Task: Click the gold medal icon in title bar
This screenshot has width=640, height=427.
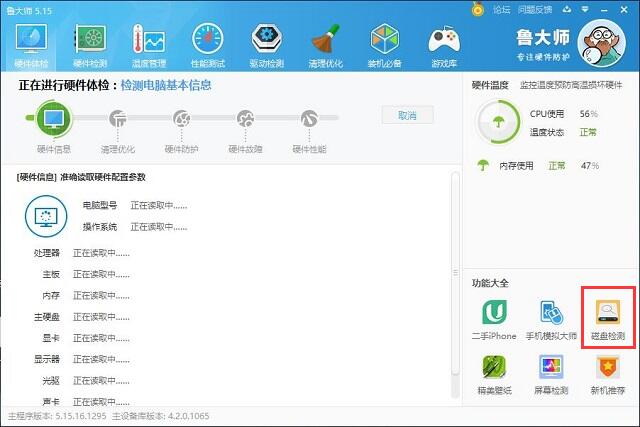Action: tap(477, 9)
